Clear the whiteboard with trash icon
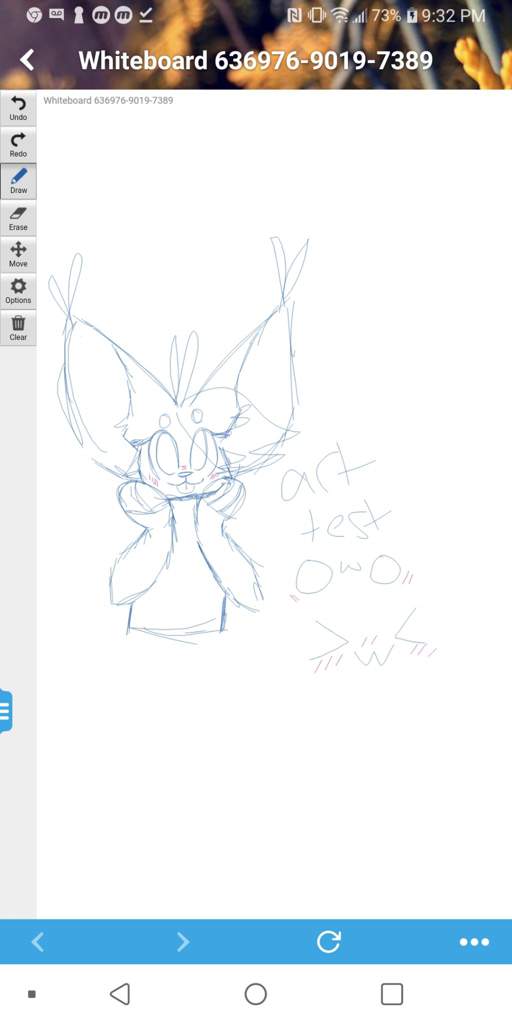The height and width of the screenshot is (1024, 512). point(18,328)
